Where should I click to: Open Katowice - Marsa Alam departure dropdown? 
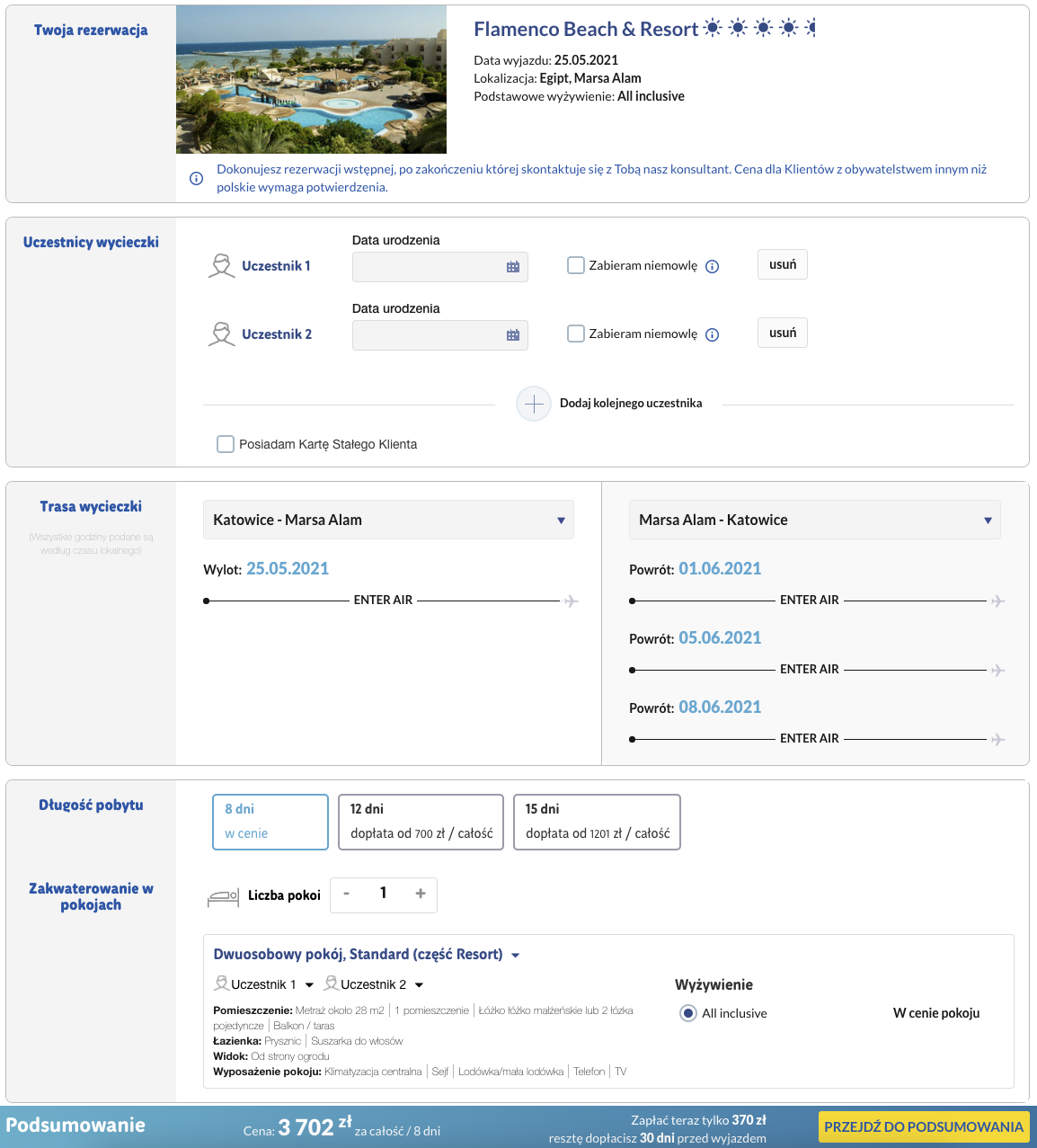point(388,520)
